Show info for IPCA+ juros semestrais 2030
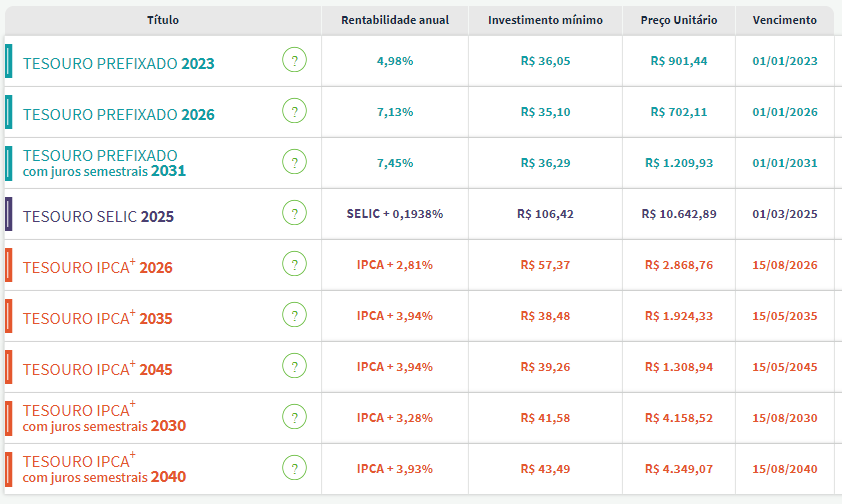Screen dimensions: 842x504 (x=293, y=417)
